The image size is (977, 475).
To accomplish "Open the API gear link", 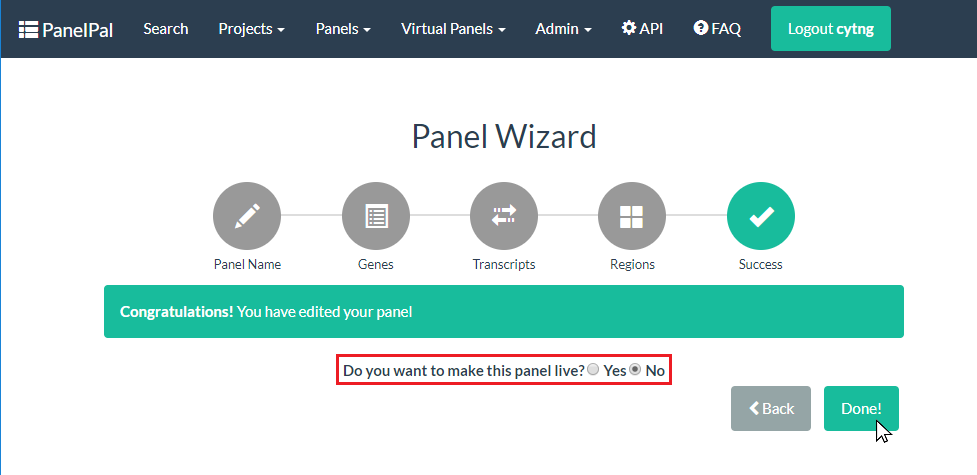I will pos(642,29).
